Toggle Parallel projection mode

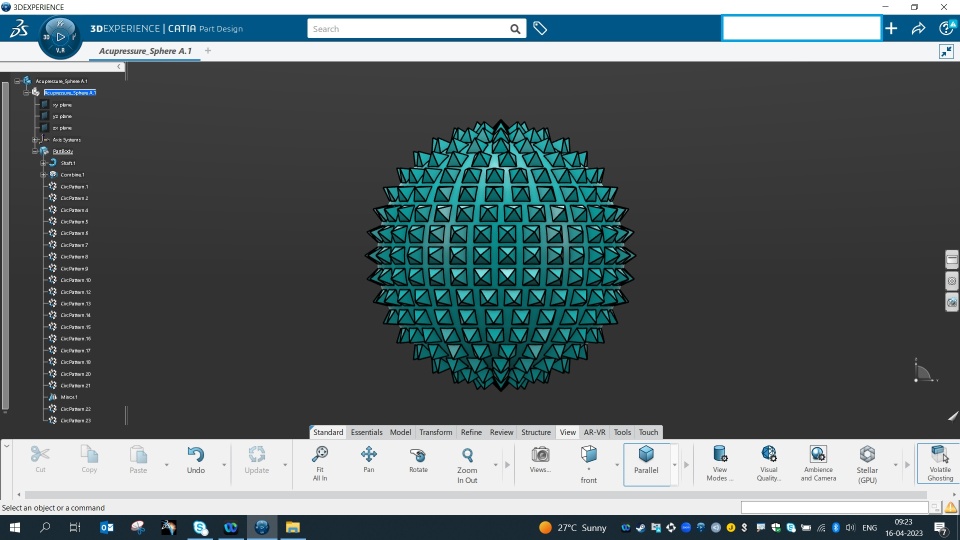coord(646,460)
